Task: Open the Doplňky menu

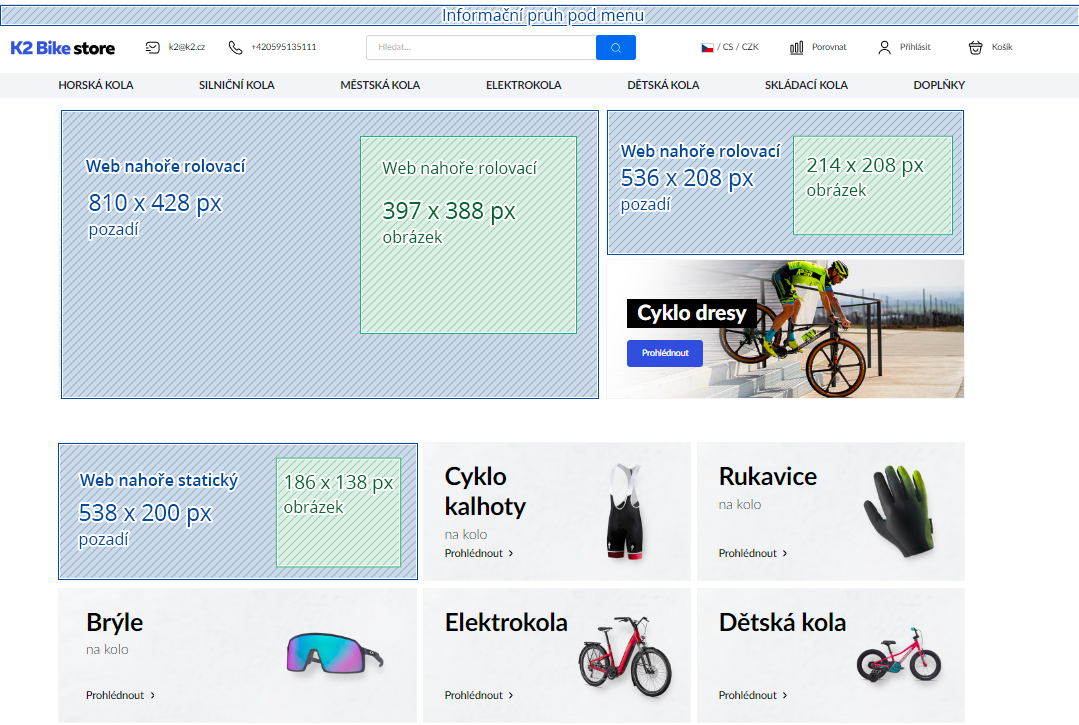Action: tap(939, 85)
